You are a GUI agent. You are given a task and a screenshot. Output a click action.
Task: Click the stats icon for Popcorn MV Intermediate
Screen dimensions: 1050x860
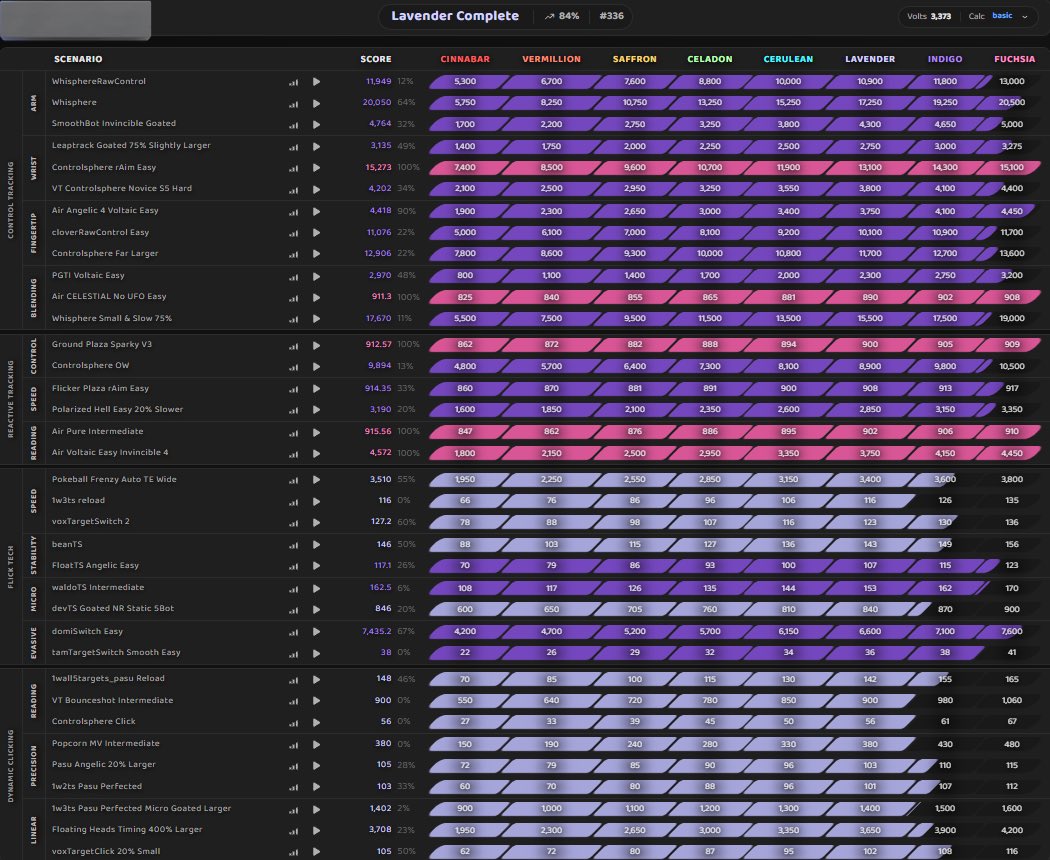click(x=293, y=744)
